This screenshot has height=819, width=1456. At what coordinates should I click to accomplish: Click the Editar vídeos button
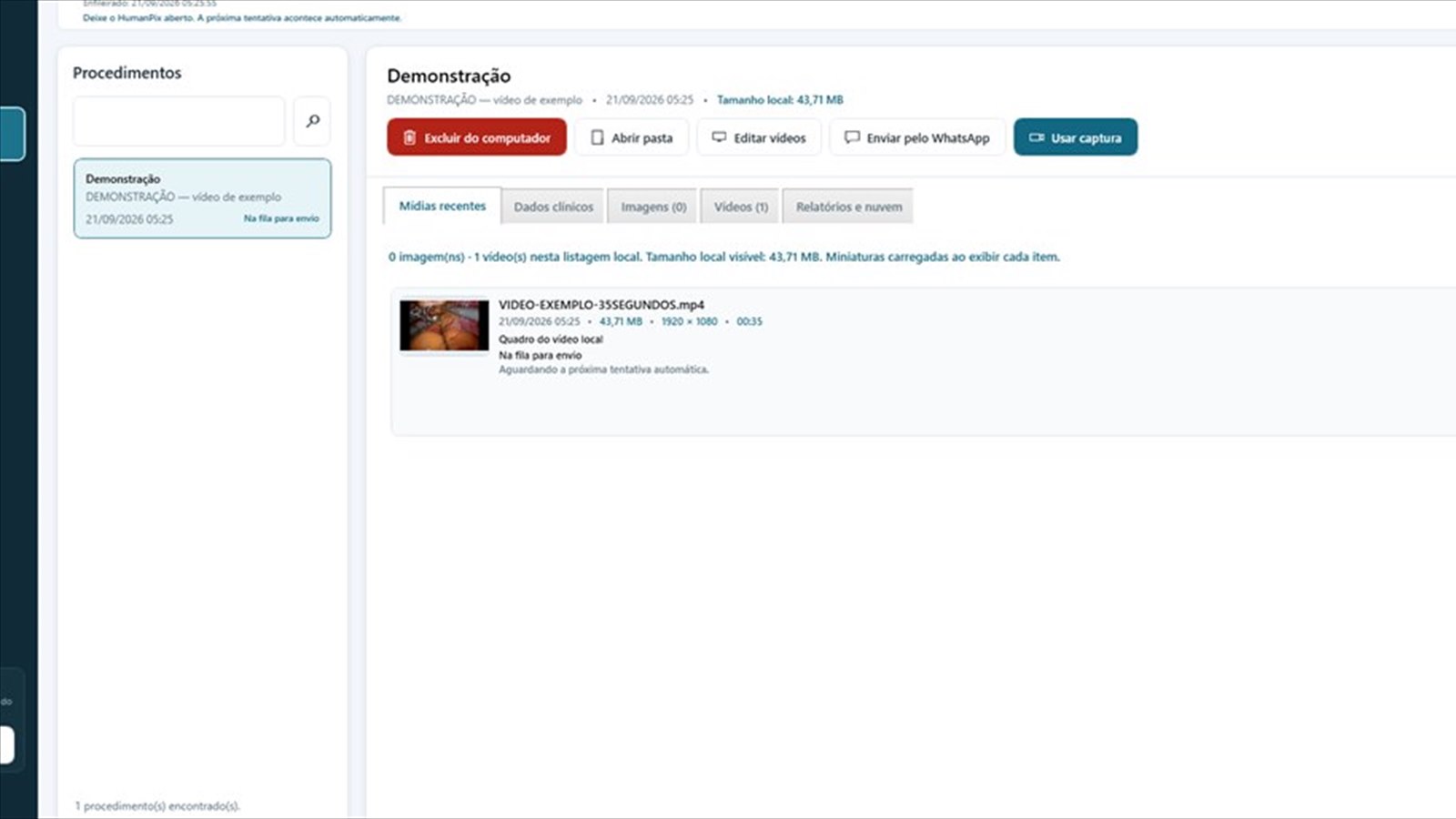[759, 137]
